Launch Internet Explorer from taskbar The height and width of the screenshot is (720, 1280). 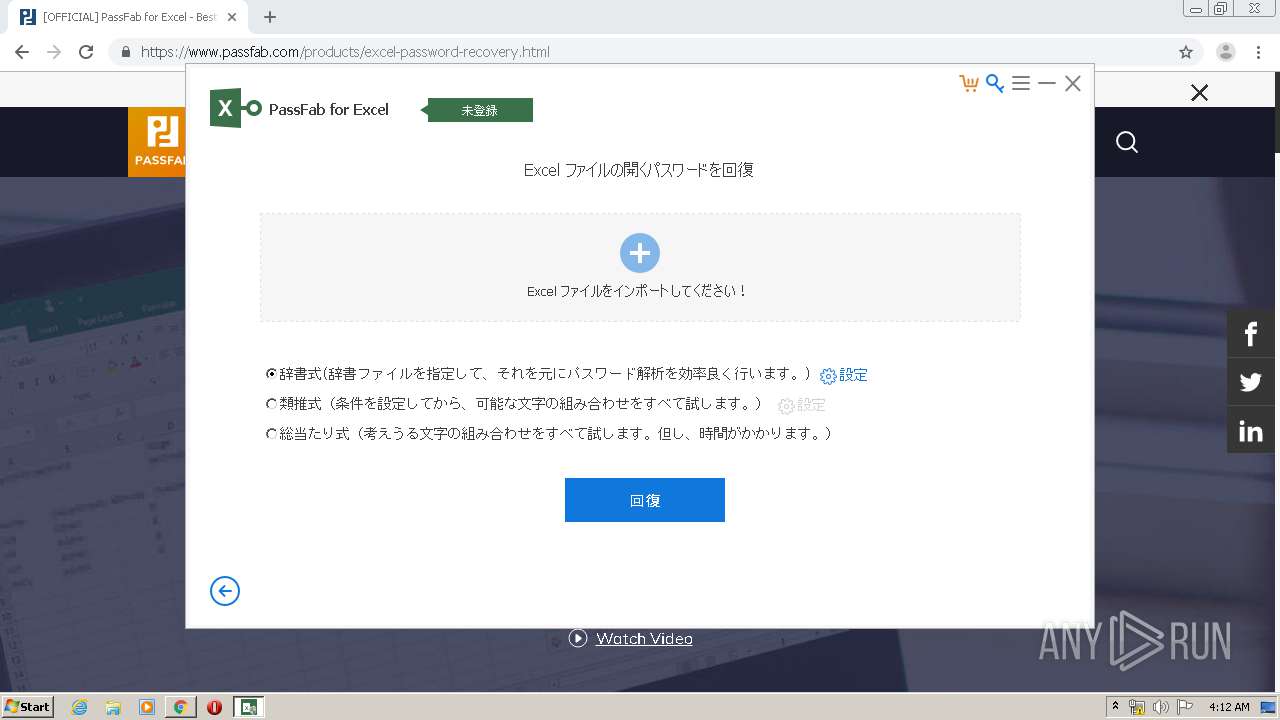pos(79,707)
